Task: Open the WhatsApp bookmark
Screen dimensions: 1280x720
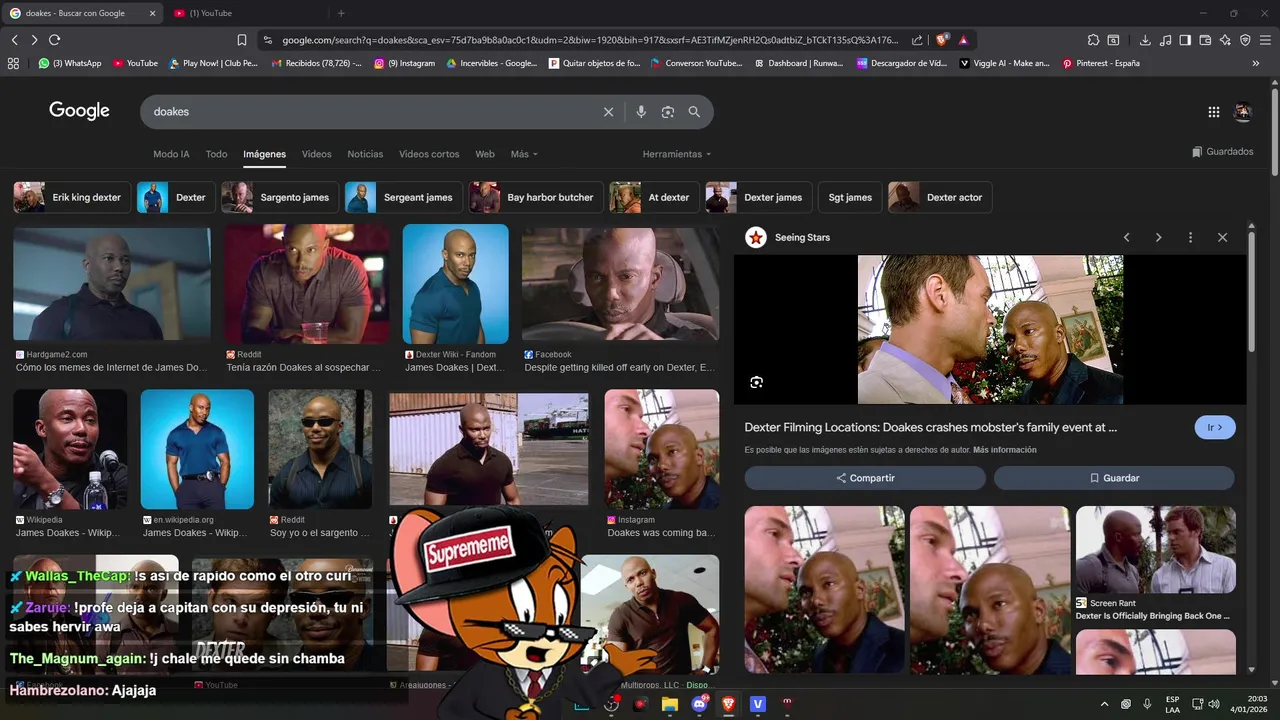Action: 70,63
